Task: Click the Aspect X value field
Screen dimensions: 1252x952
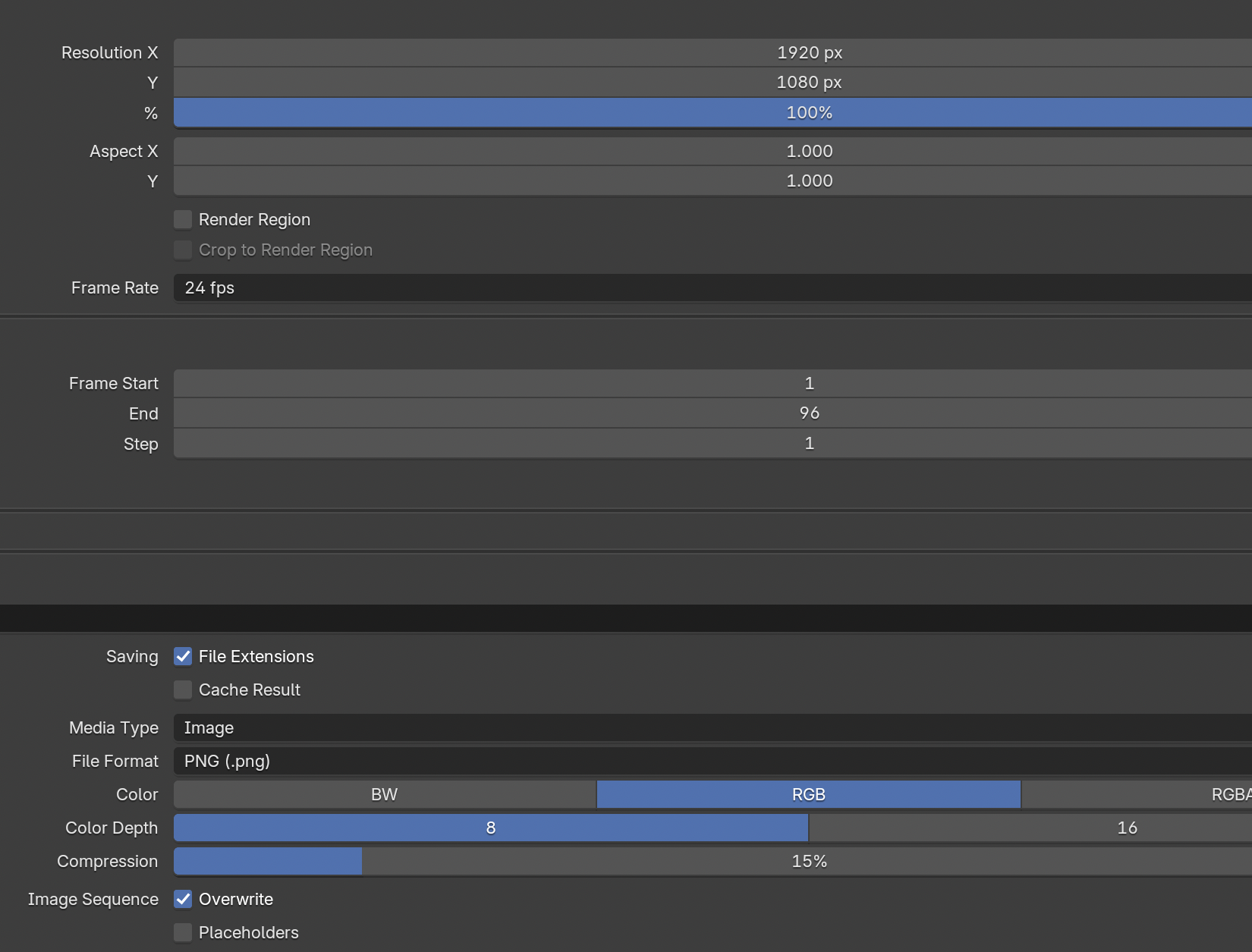Action: click(713, 151)
